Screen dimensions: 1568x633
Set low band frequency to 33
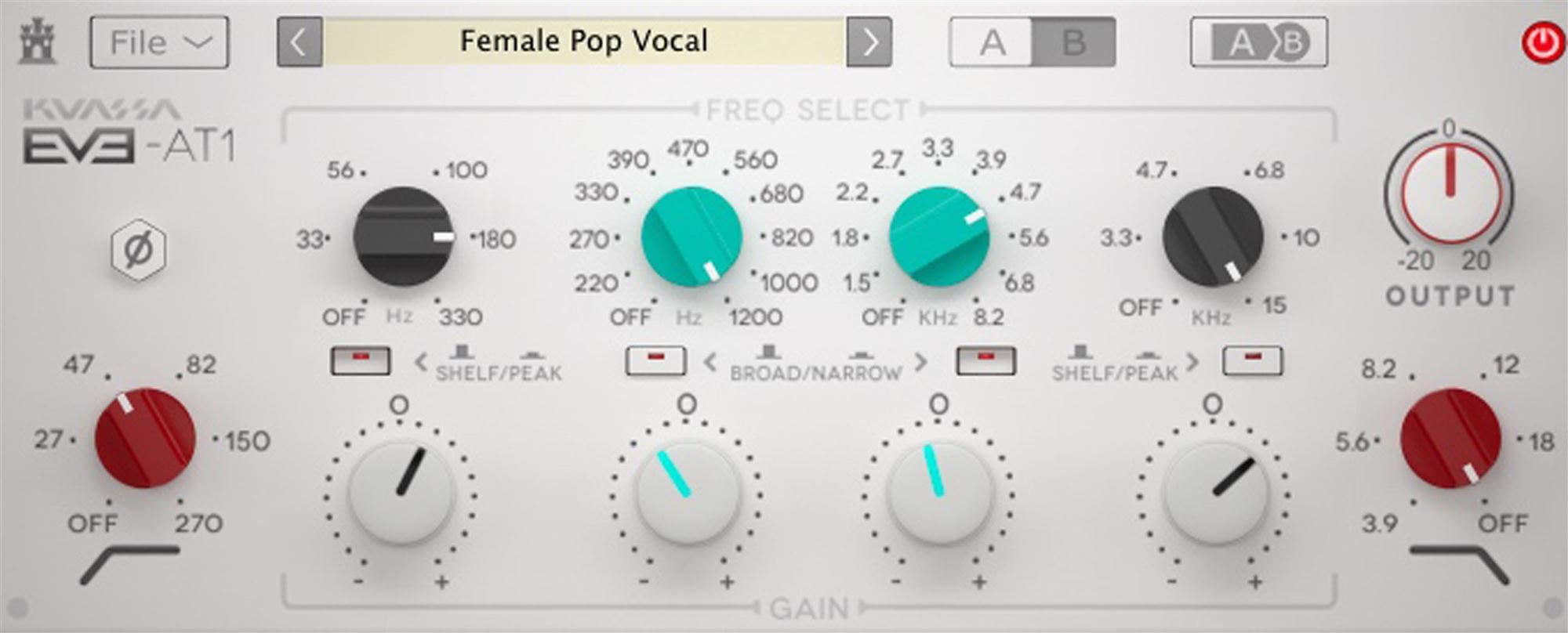[309, 239]
